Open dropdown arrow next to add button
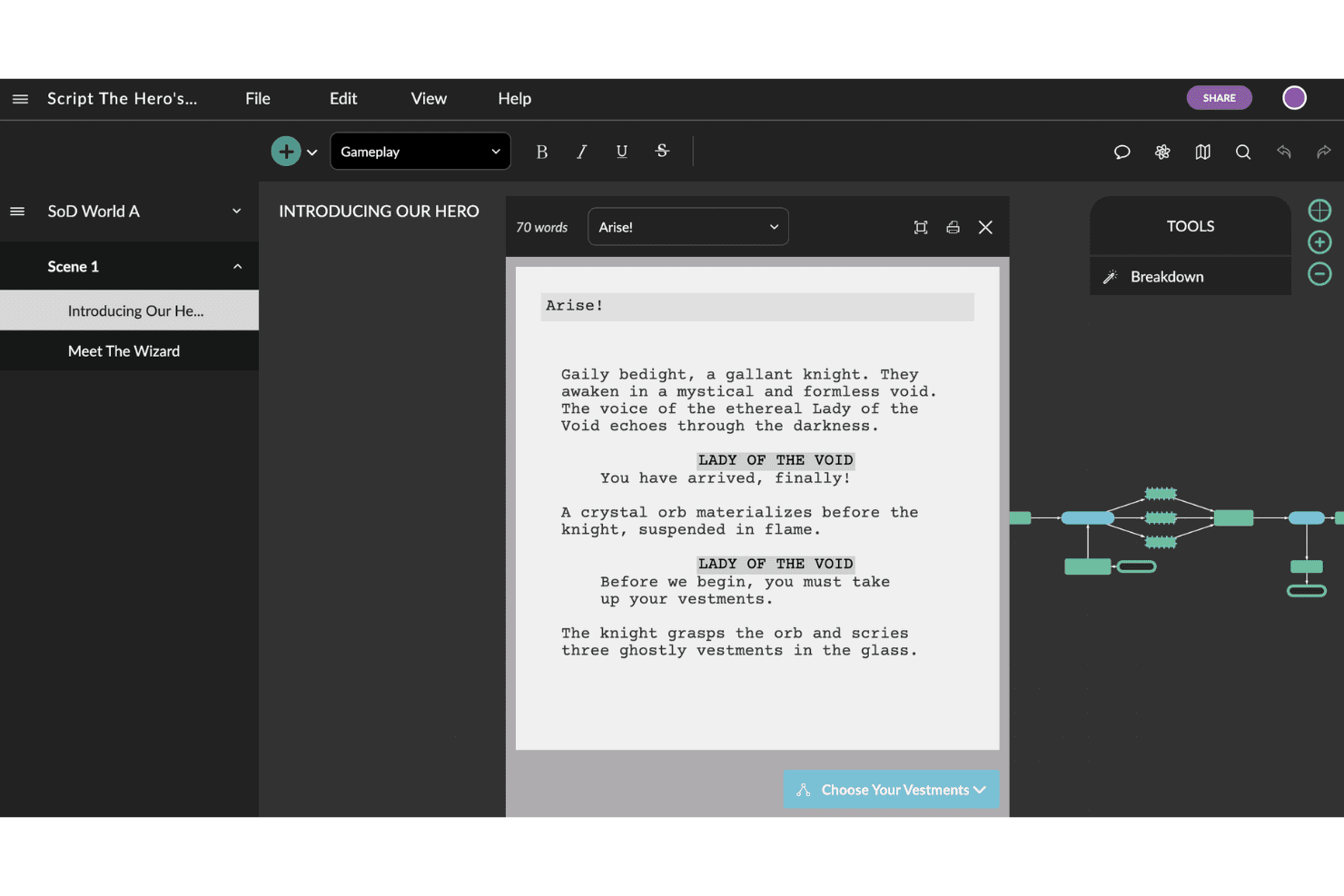The height and width of the screenshot is (896, 1344). coord(311,153)
